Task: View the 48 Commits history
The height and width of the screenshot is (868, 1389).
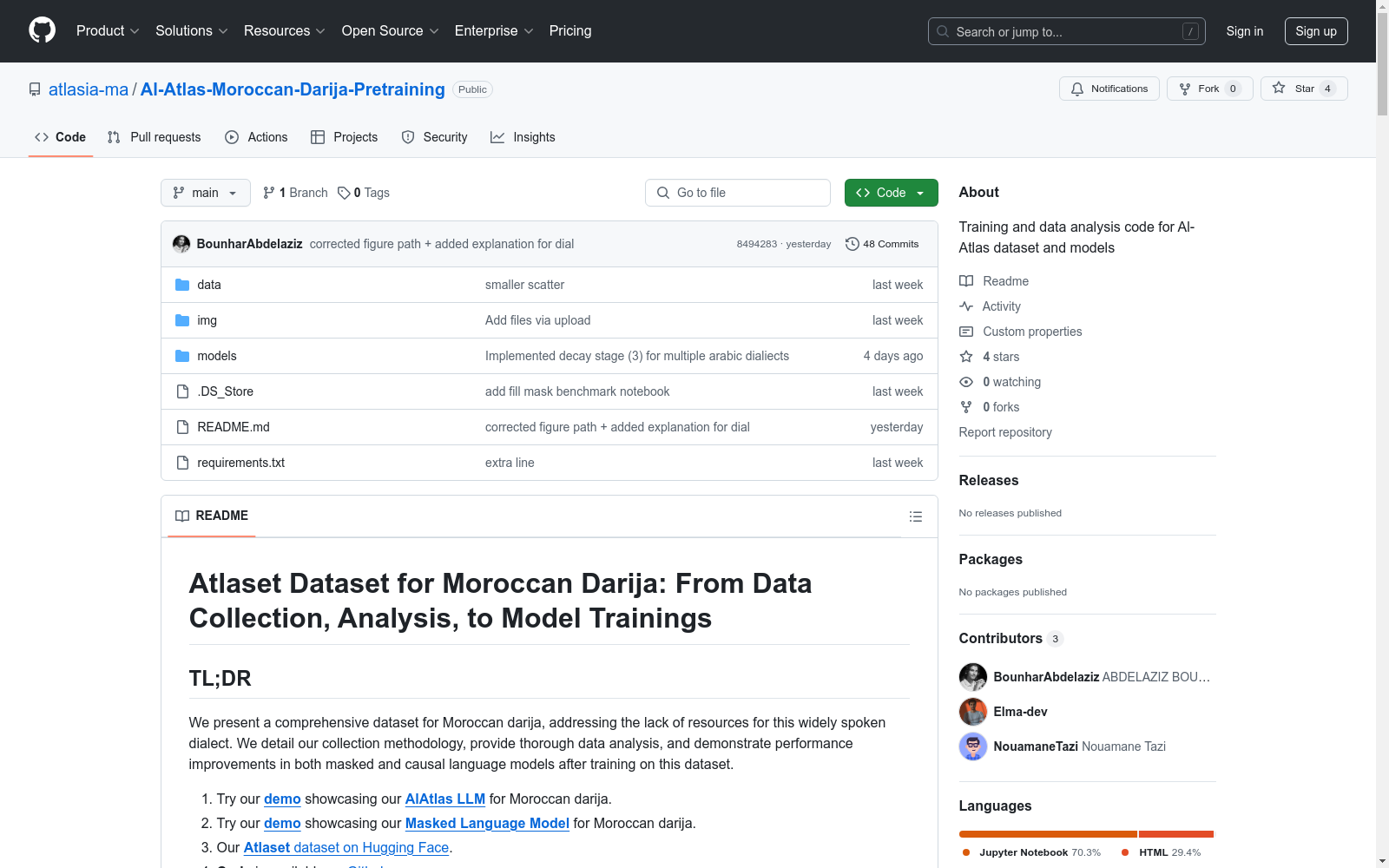Action: pyautogui.click(x=882, y=244)
